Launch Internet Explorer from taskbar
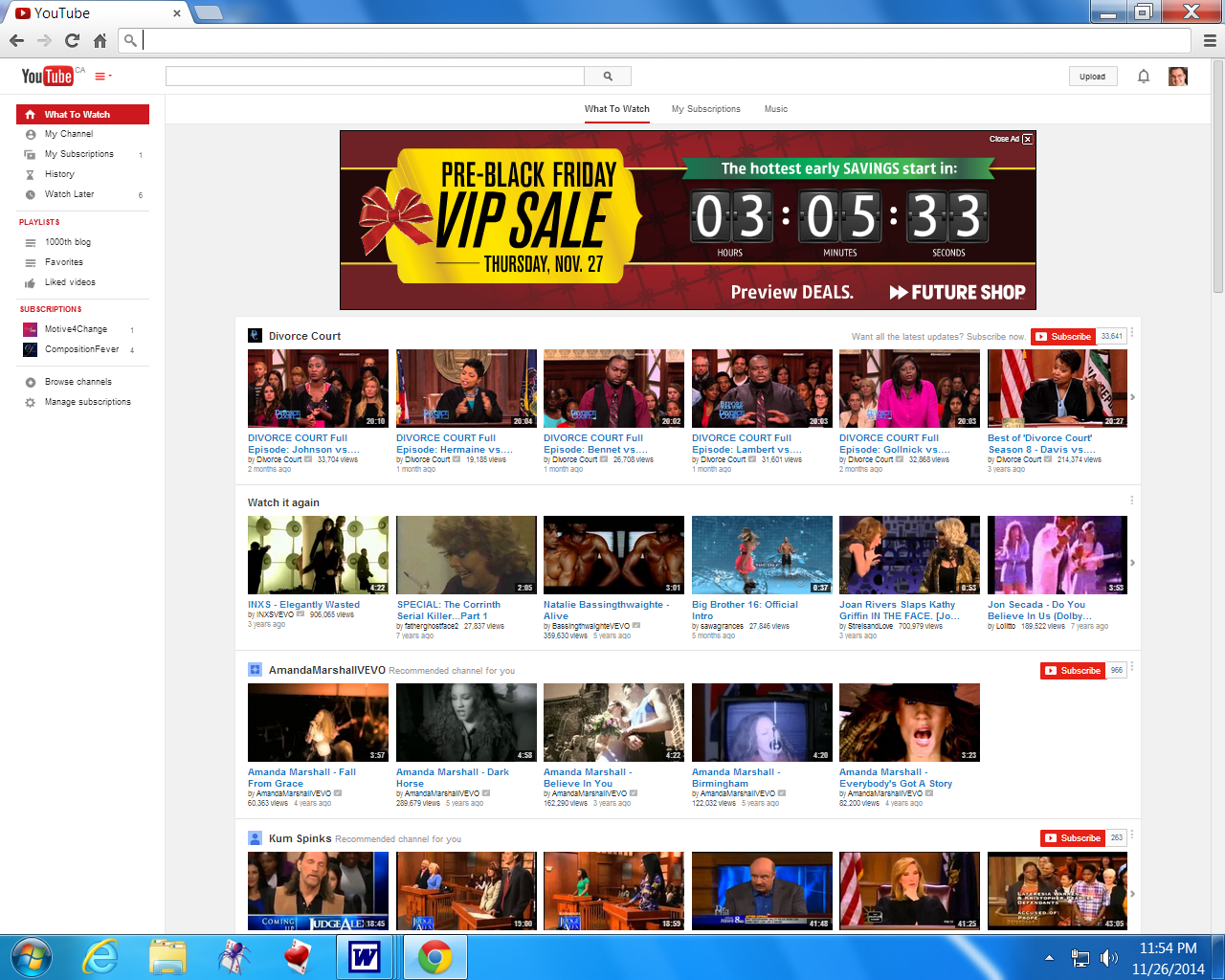 100,957
